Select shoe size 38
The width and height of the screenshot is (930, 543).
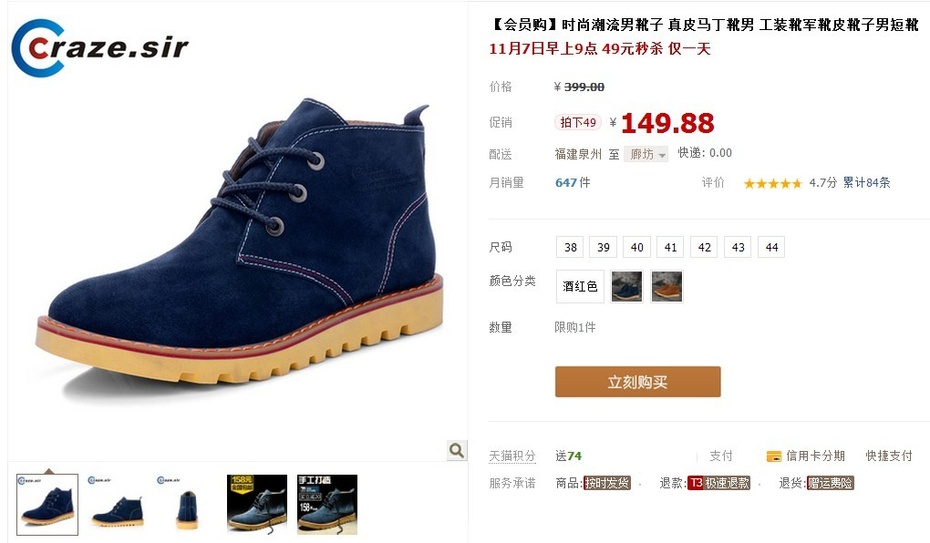tap(570, 247)
